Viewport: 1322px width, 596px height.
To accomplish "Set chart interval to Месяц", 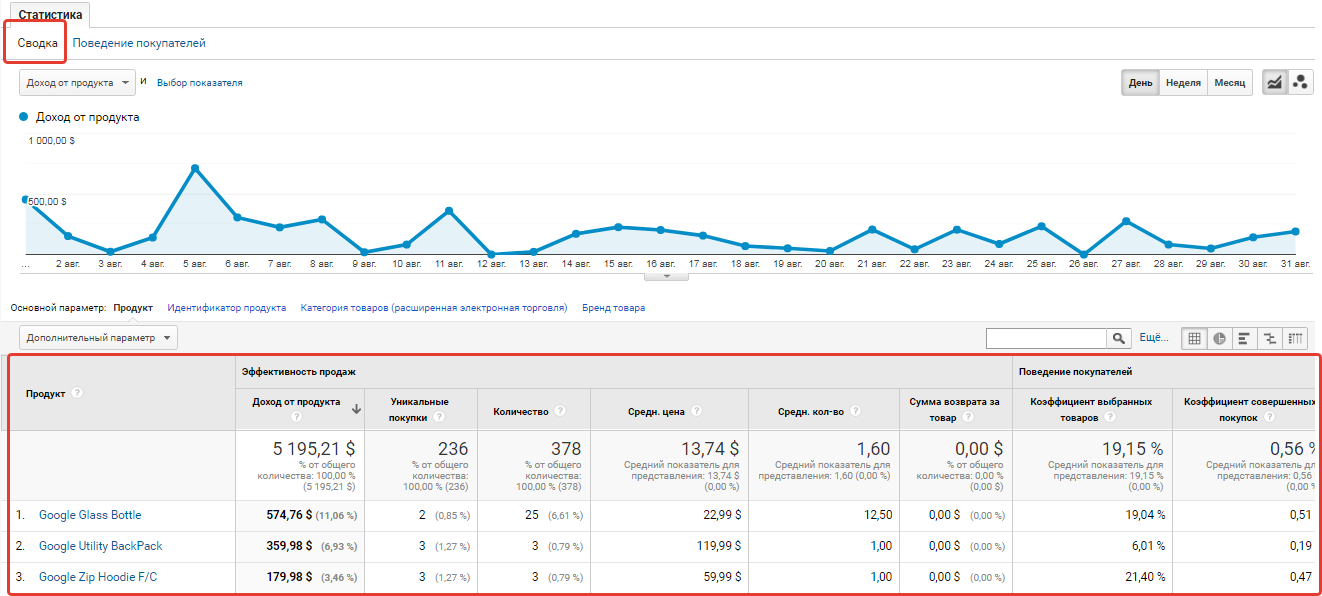I will point(1229,83).
